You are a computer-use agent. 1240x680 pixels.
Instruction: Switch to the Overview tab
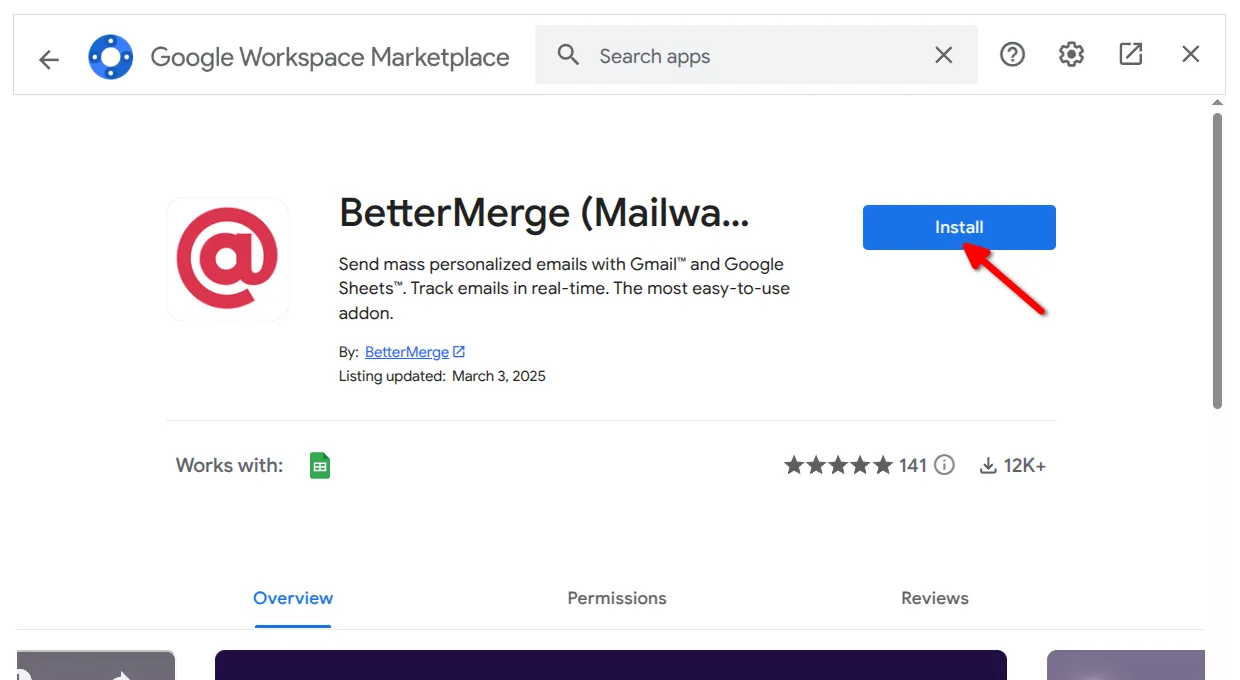click(293, 598)
